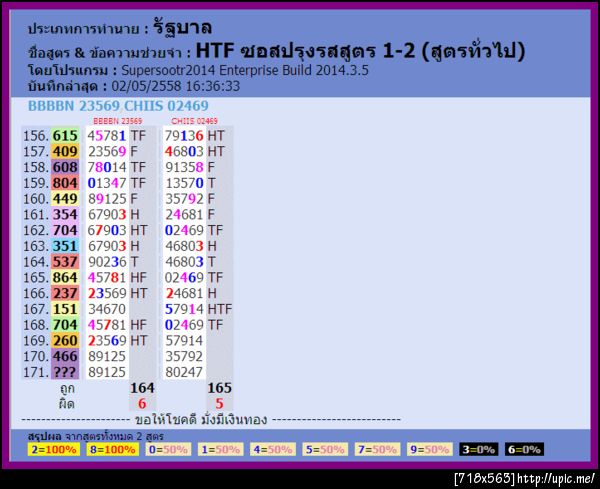Click the 8=100% summary badge
Screen dimensions: 600x489
point(113,450)
